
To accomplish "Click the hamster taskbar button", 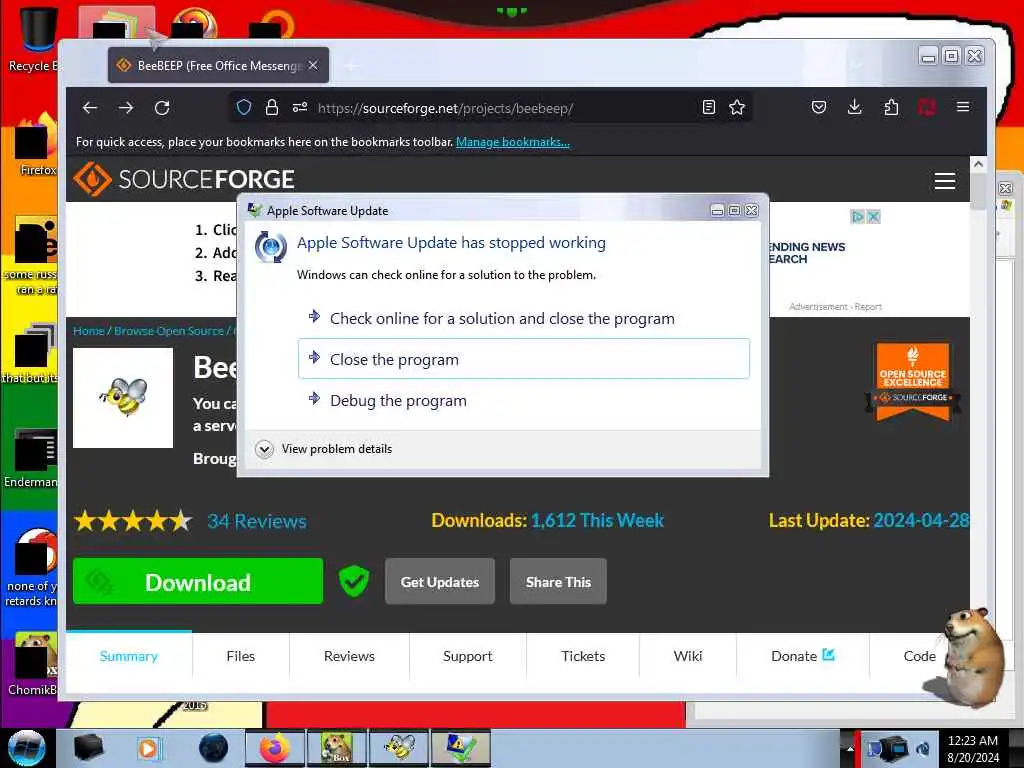I will (x=336, y=748).
